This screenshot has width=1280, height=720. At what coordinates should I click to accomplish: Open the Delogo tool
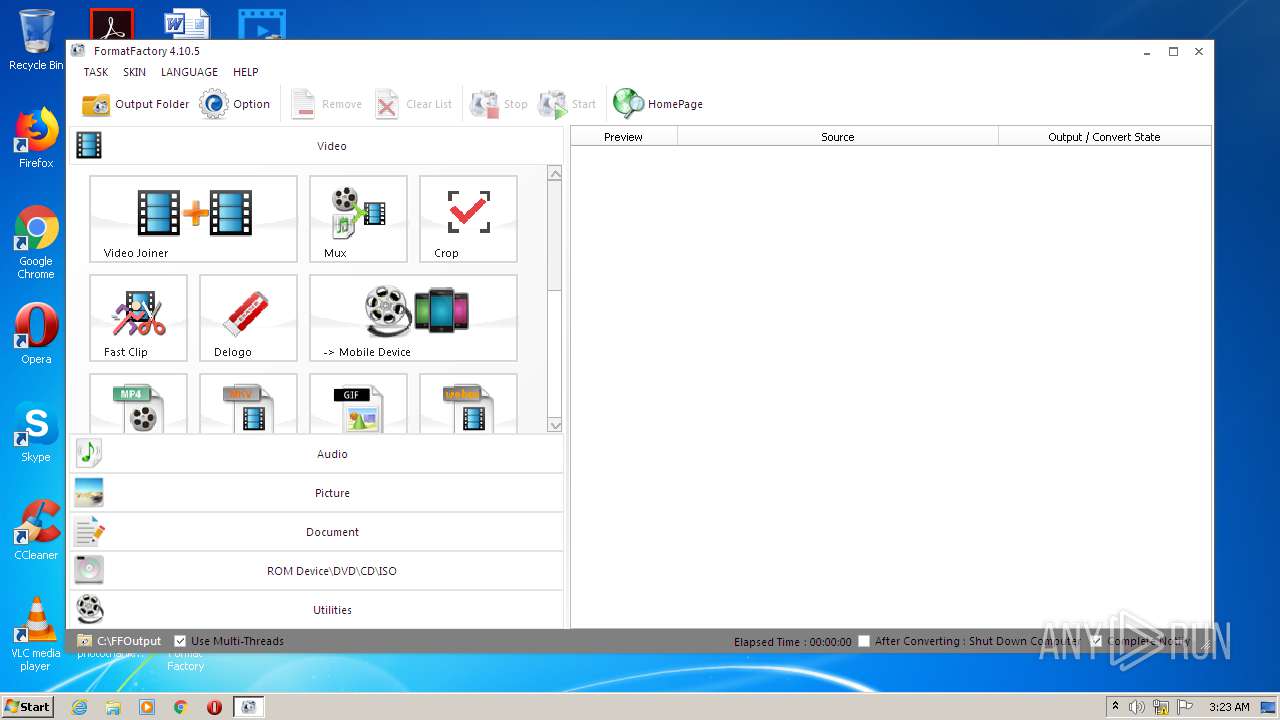[x=248, y=318]
